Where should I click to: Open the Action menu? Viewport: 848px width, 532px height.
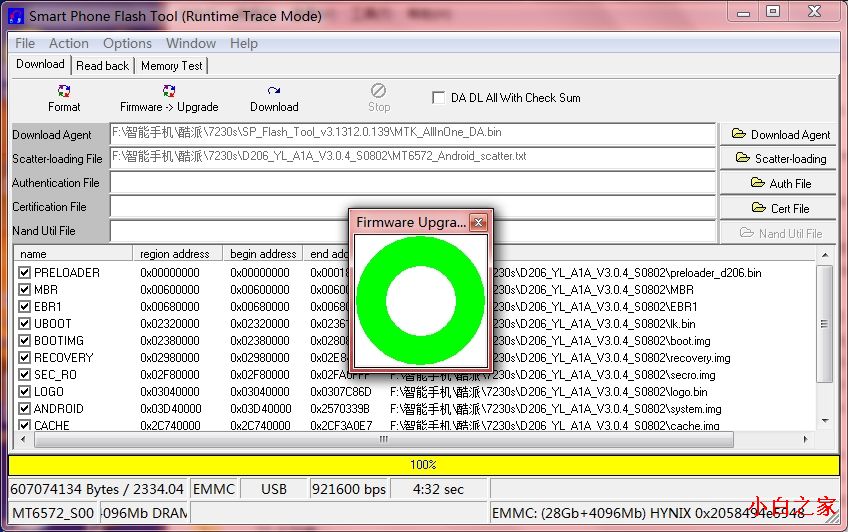tap(69, 43)
